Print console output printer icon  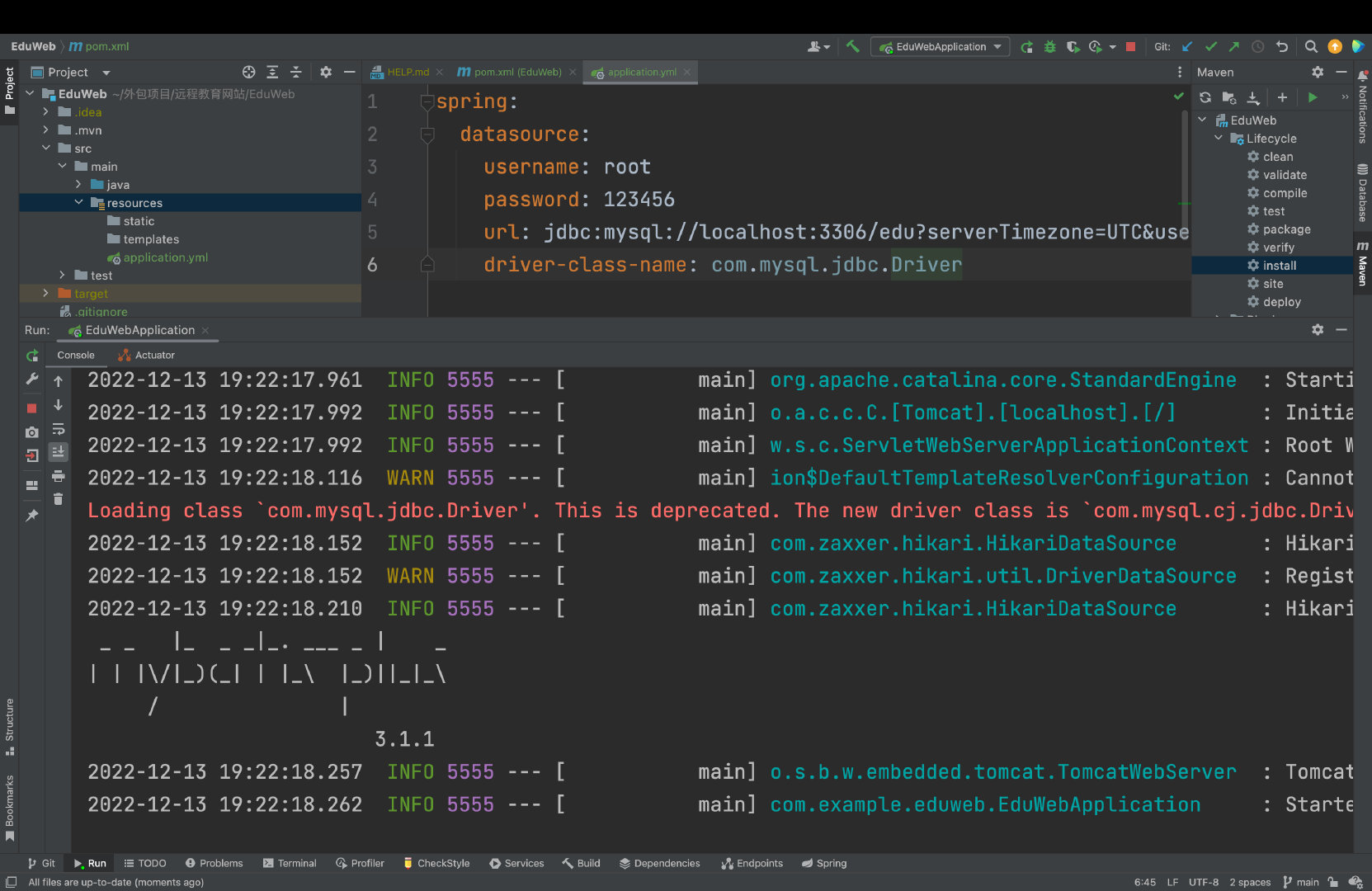tap(59, 476)
